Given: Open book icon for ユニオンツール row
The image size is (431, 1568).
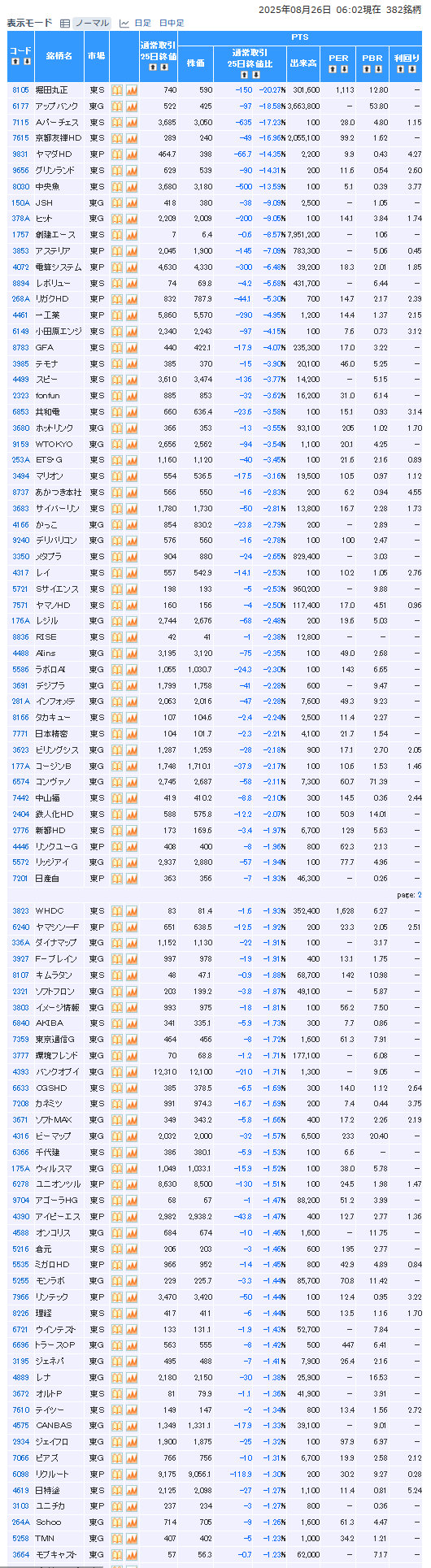Looking at the screenshot, I should point(116,1184).
